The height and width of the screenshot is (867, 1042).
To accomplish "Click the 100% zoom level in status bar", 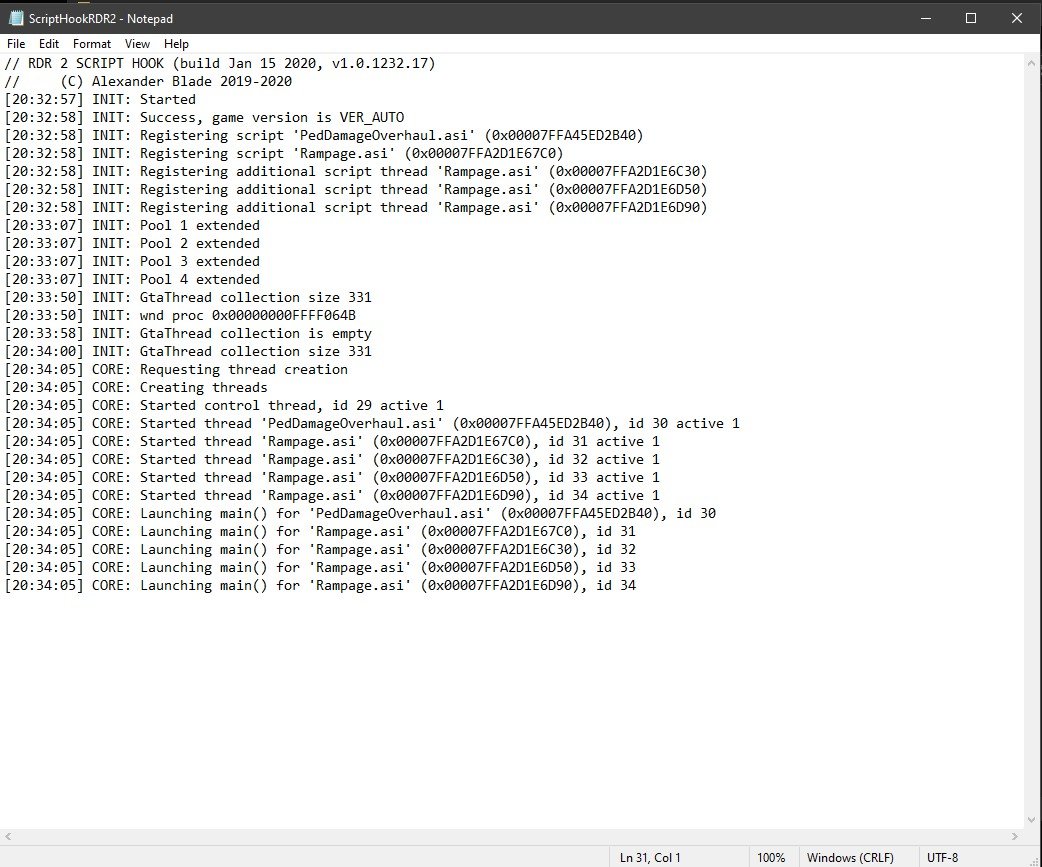I will point(770,857).
